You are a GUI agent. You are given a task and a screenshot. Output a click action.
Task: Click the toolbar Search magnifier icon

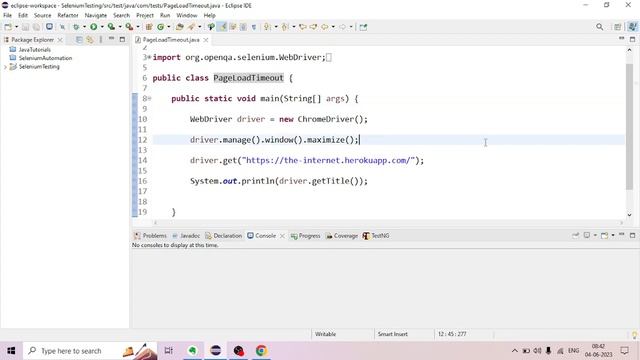click(600, 27)
